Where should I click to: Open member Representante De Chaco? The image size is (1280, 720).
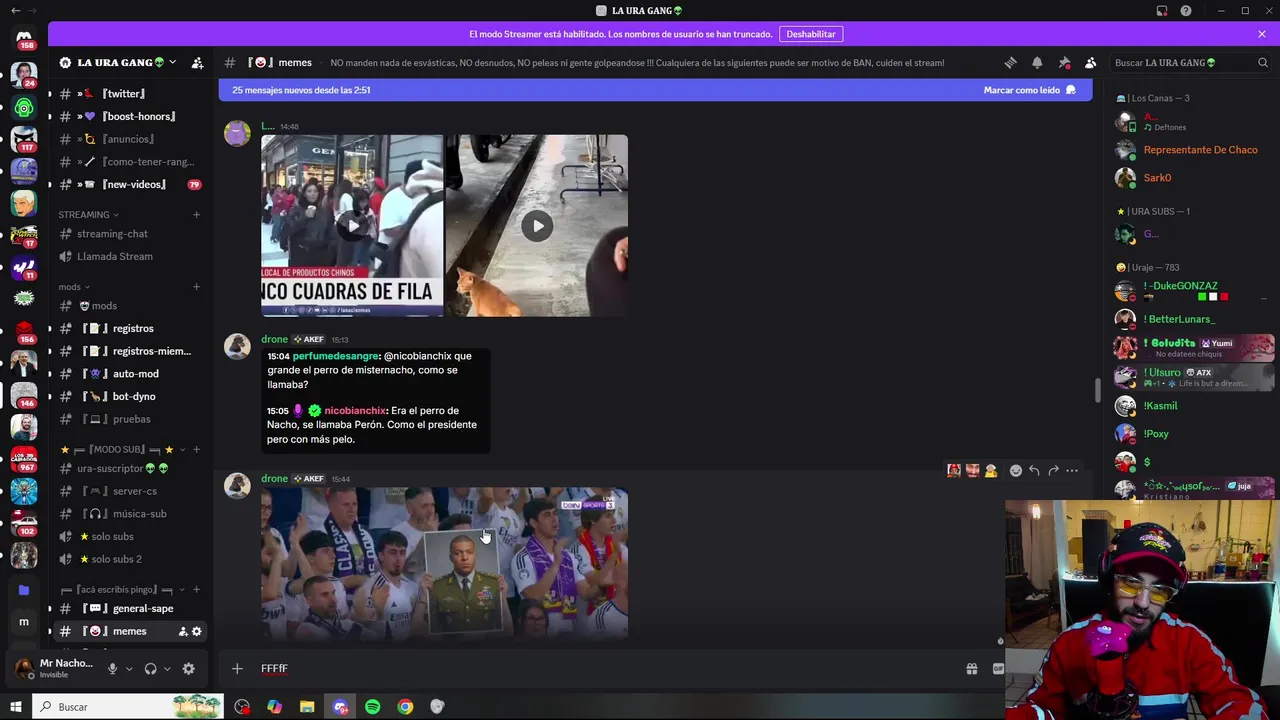click(1200, 150)
